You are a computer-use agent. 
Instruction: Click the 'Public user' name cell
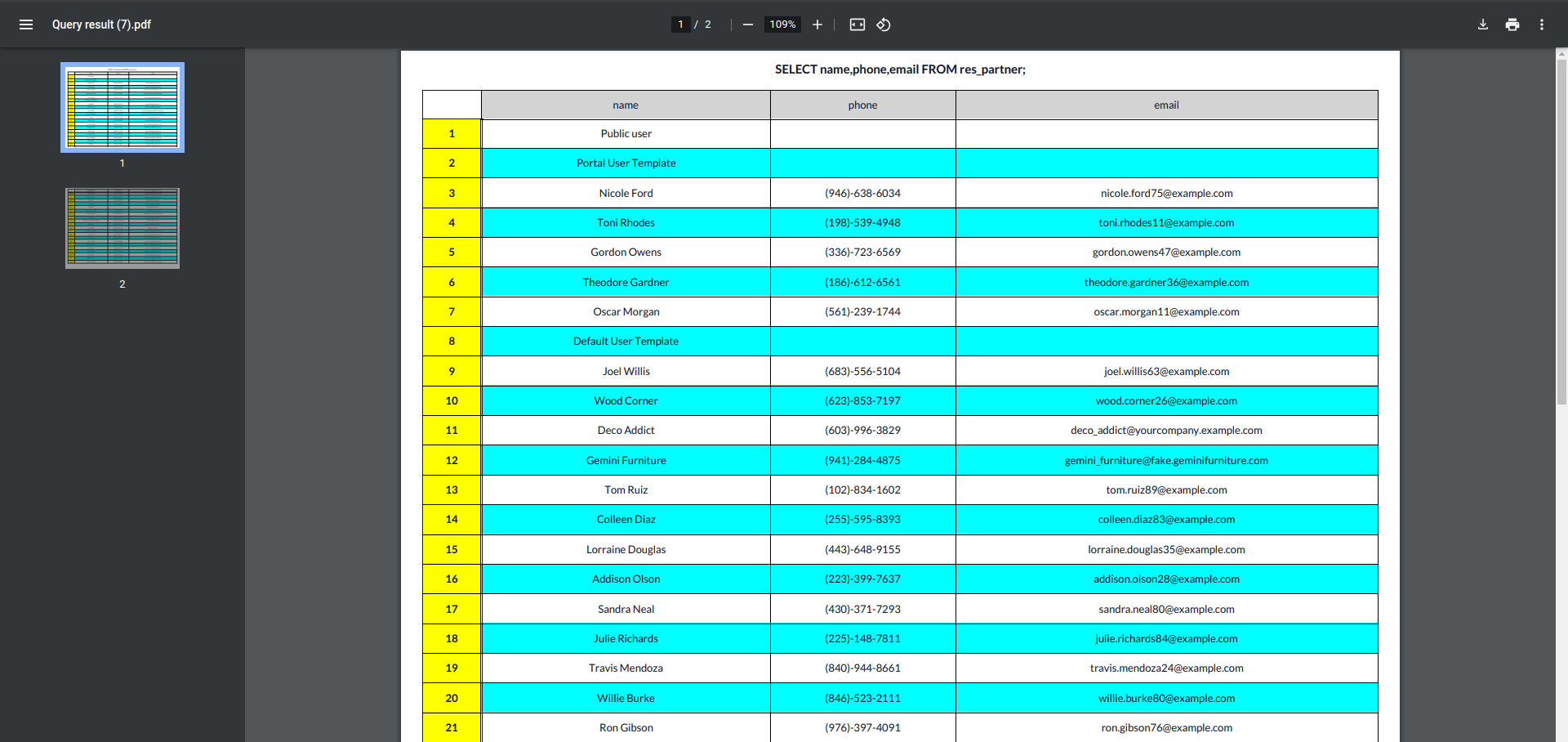tap(626, 134)
